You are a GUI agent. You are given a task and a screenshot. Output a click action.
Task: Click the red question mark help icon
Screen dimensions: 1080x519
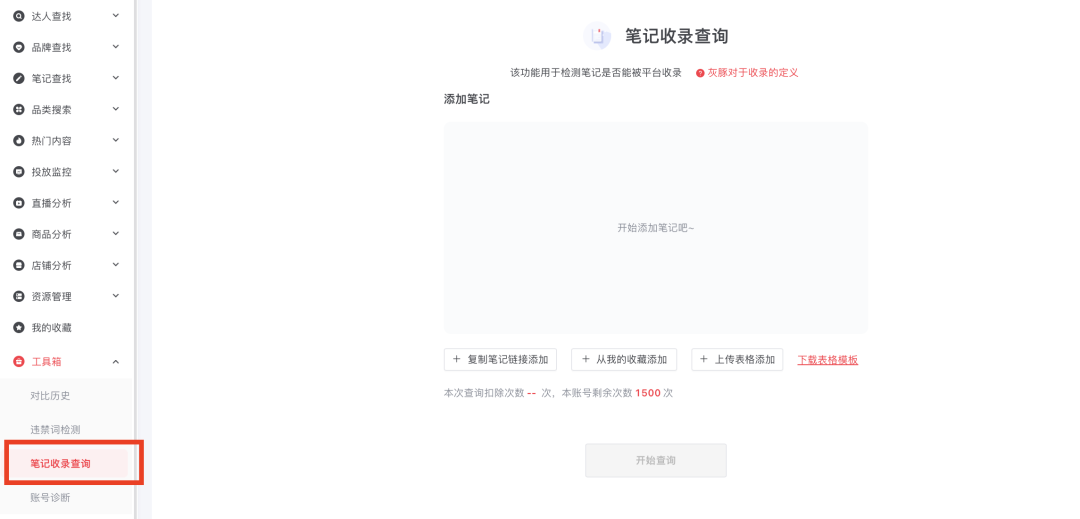click(700, 73)
